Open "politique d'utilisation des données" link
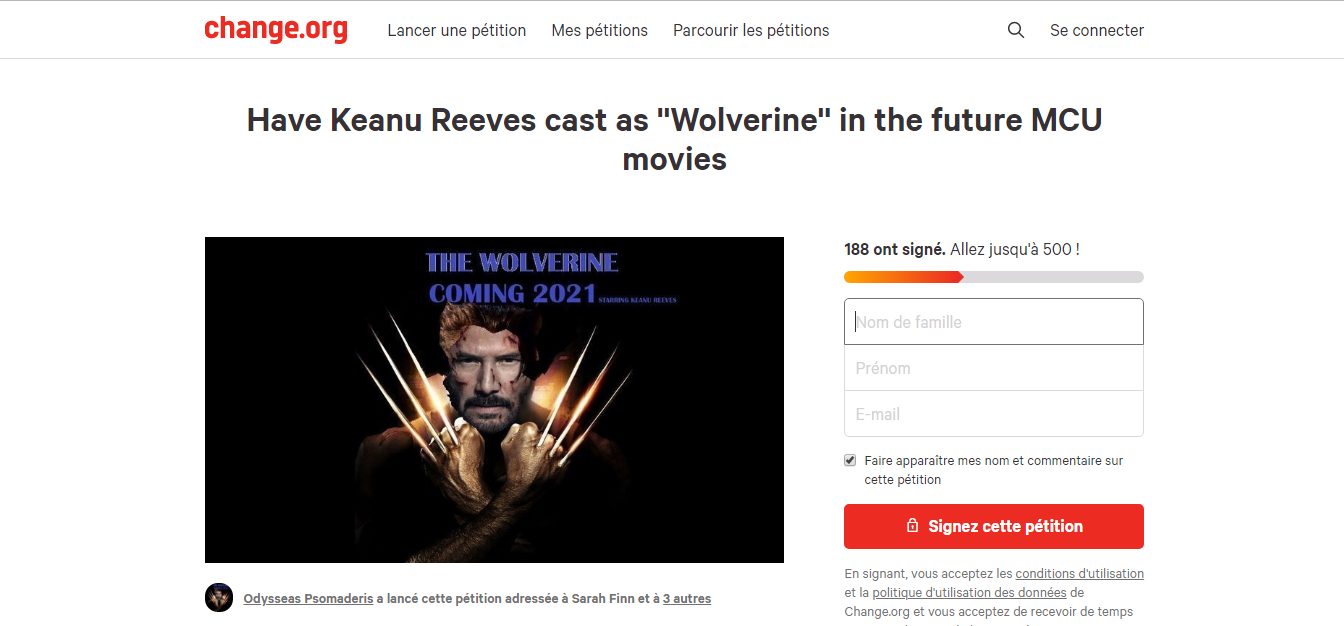 tap(969, 593)
